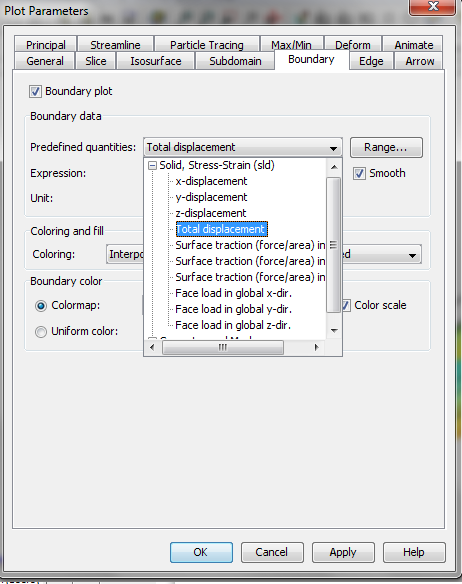Click the vertical scrollbar thumb of the list
Viewport: 462px width, 584px height.
(333, 245)
